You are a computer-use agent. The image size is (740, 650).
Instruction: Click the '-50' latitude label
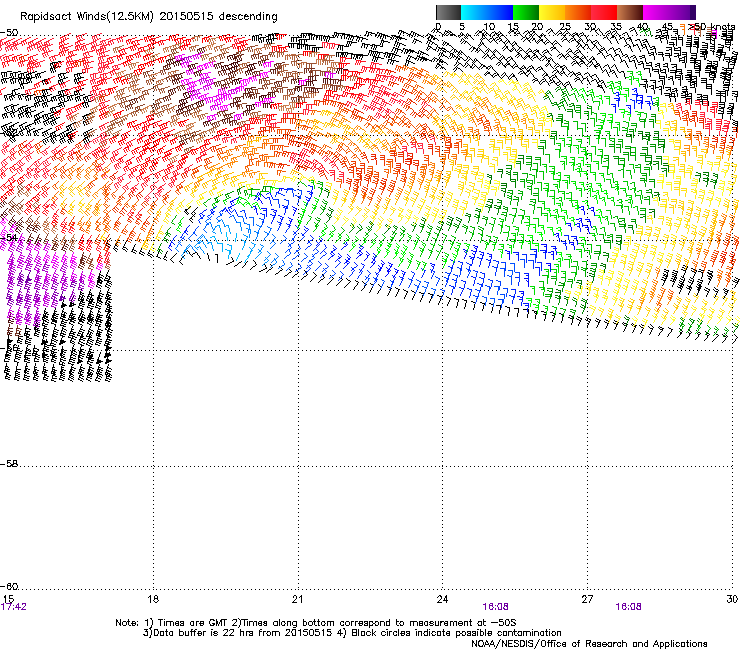(x=9, y=33)
